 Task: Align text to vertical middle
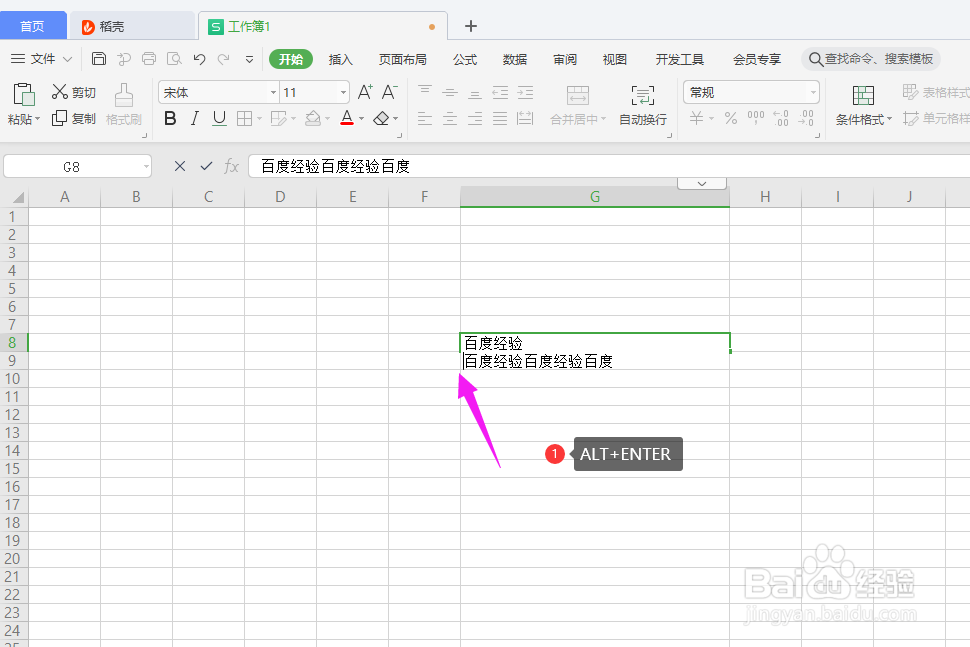[450, 92]
